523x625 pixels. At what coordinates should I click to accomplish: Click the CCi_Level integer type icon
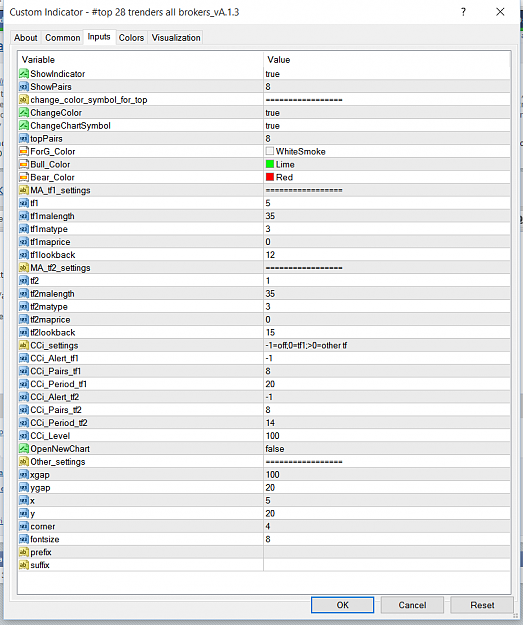(24, 436)
